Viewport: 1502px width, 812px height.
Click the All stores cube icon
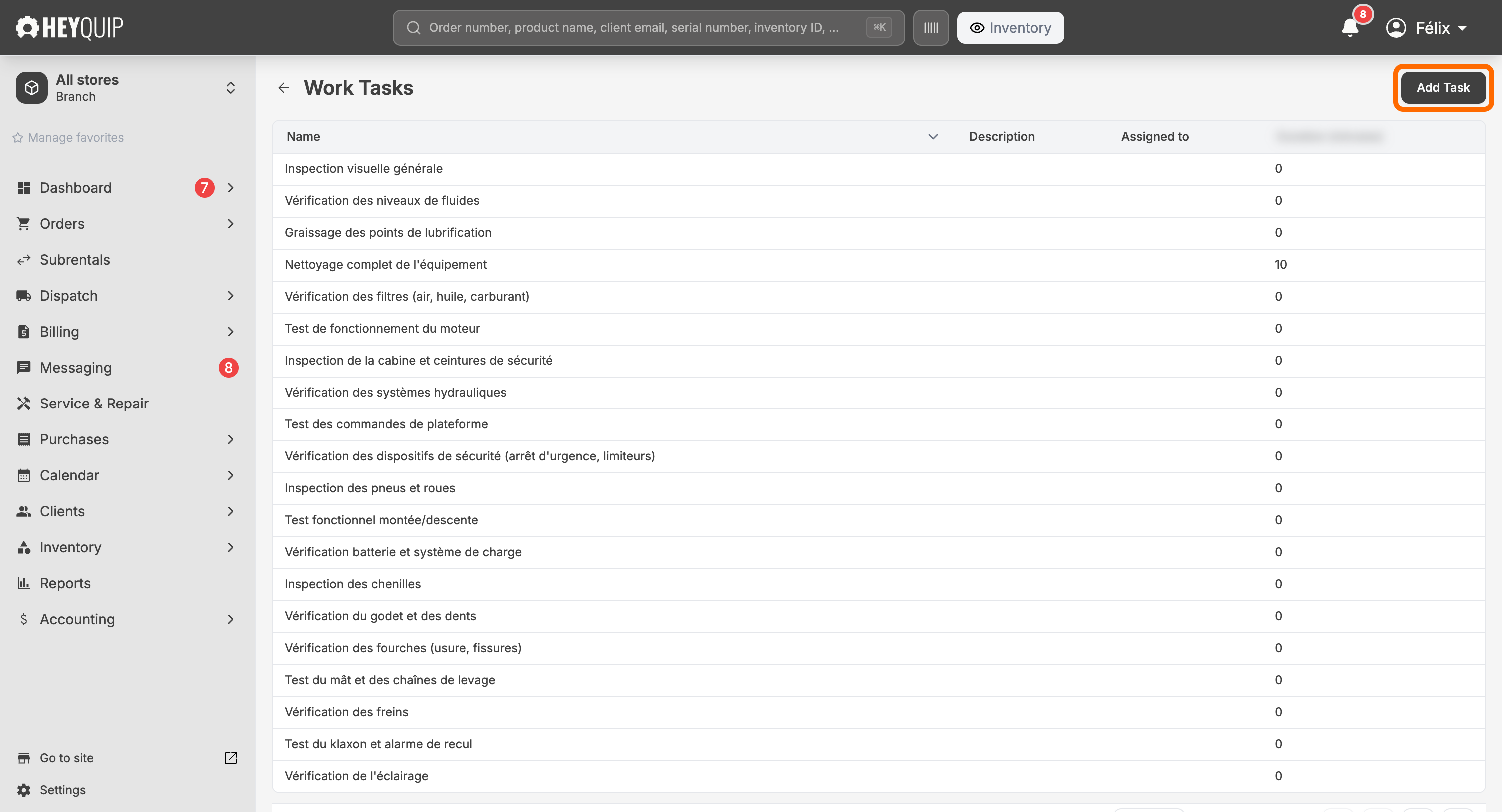point(32,88)
